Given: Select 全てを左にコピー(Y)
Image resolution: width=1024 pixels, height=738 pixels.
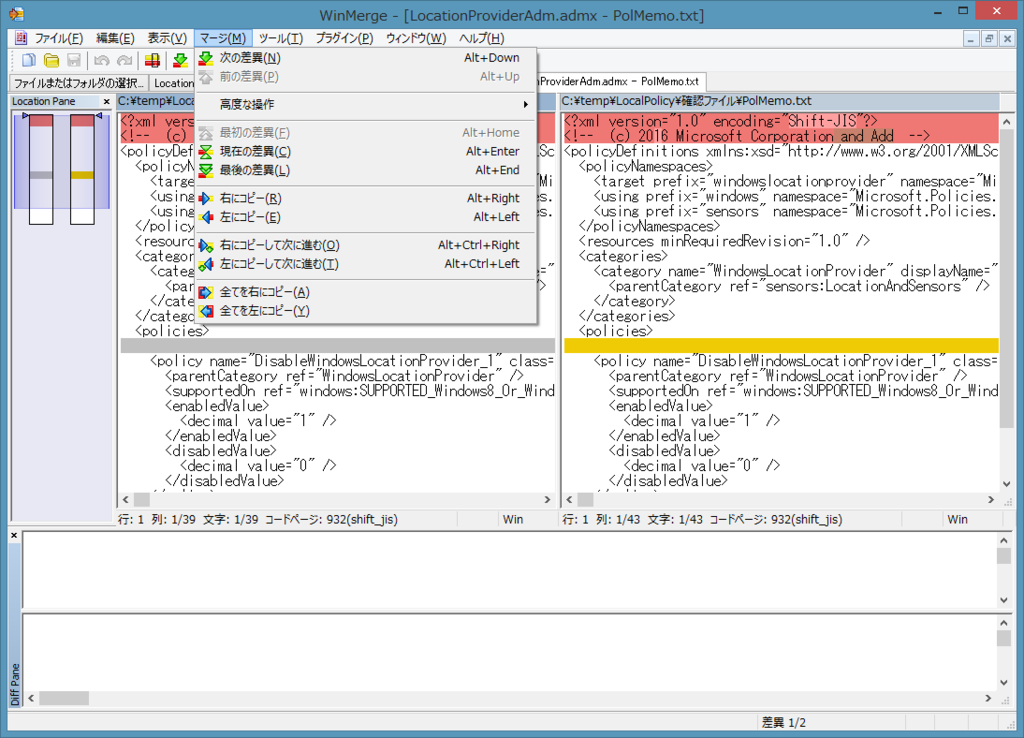Looking at the screenshot, I should point(366,312).
